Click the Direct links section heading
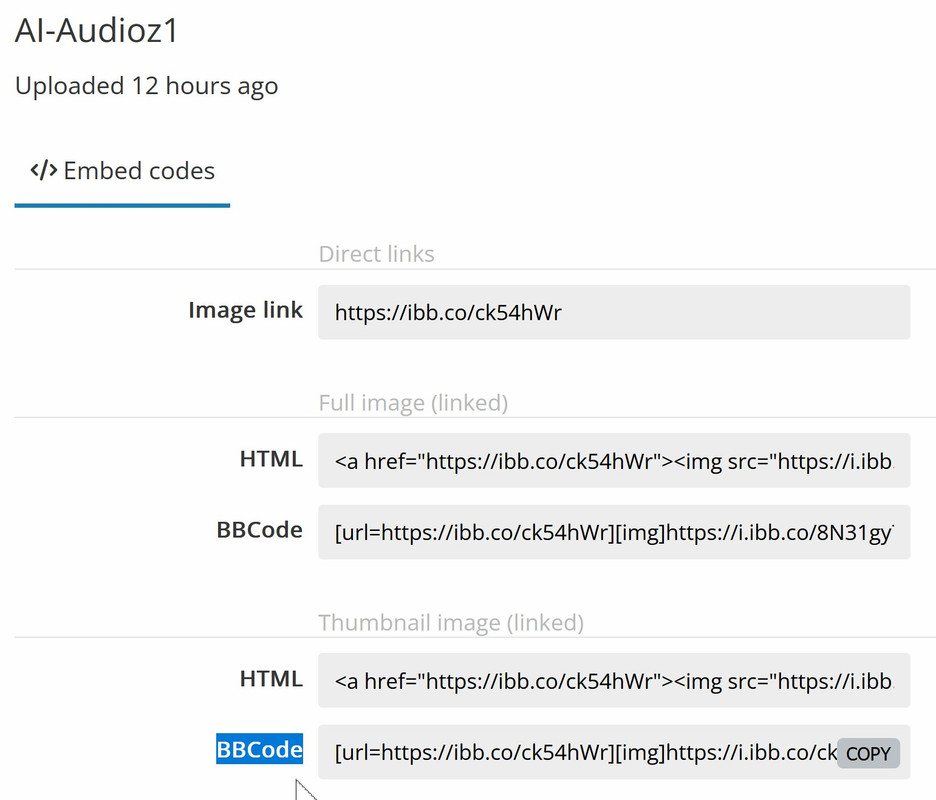 click(x=377, y=254)
